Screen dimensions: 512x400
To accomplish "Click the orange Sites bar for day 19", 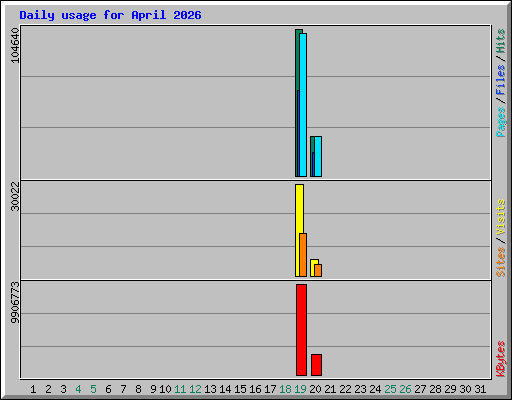I will 303,255.
